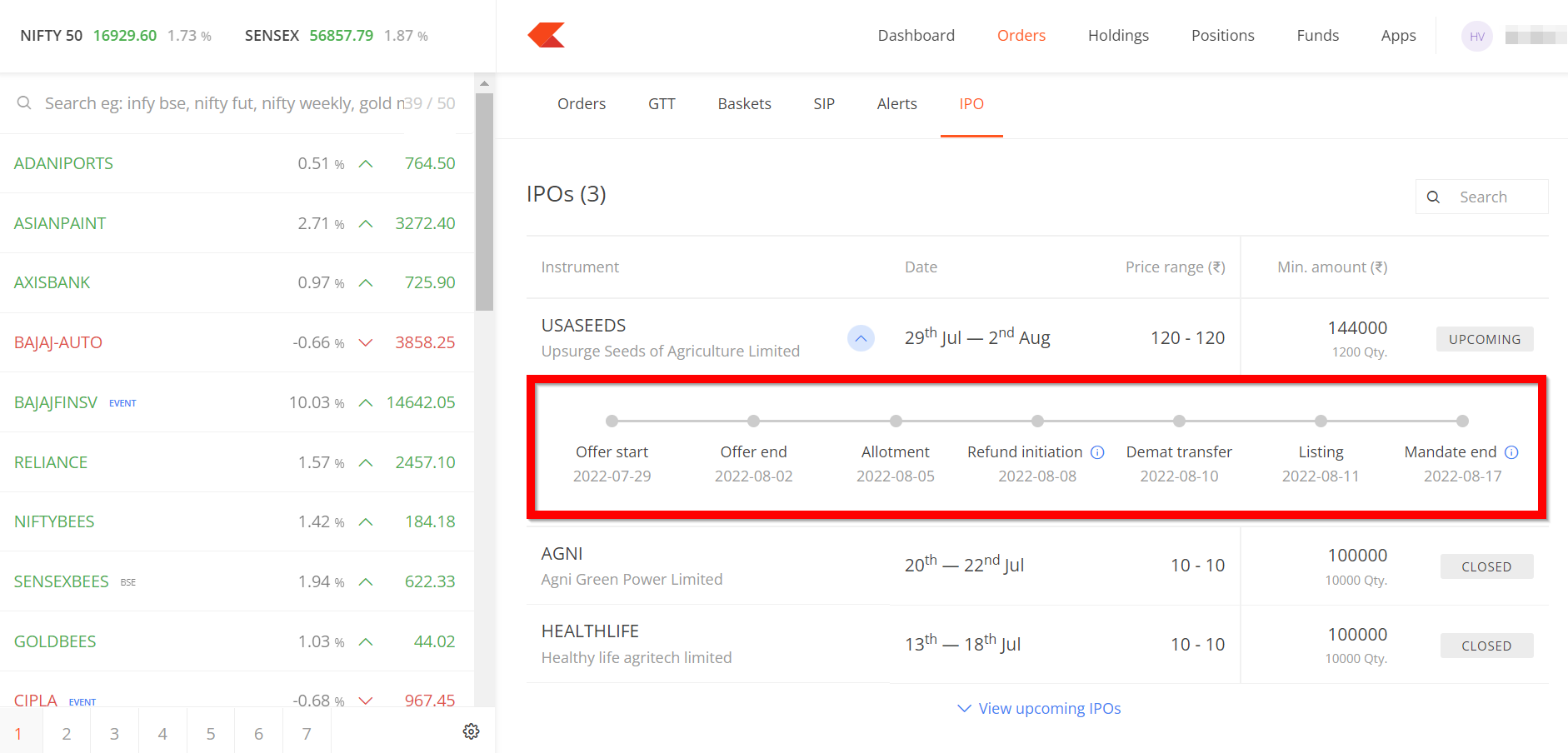
Task: Click the Price range column header
Action: [x=1175, y=267]
